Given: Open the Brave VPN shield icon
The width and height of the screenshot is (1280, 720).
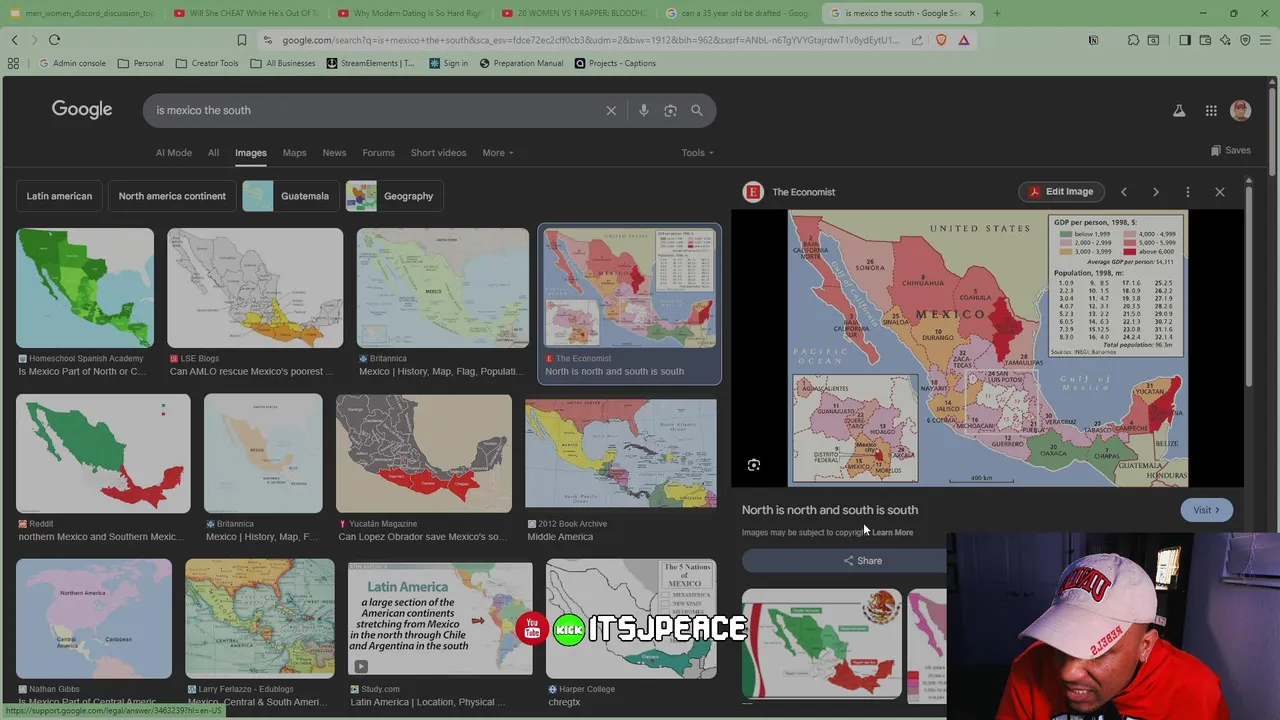Looking at the screenshot, I should 1245,40.
